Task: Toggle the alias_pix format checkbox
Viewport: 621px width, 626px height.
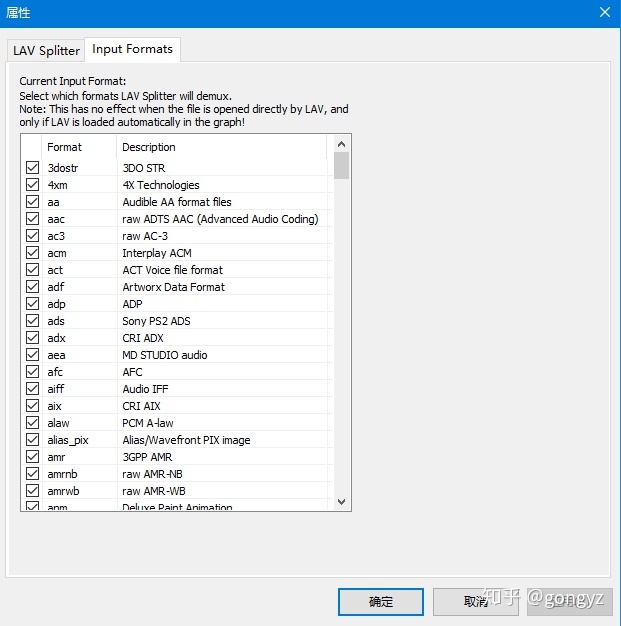Action: pyautogui.click(x=33, y=440)
